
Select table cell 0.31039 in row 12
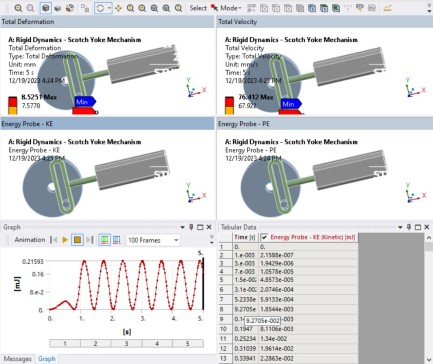click(x=245, y=349)
